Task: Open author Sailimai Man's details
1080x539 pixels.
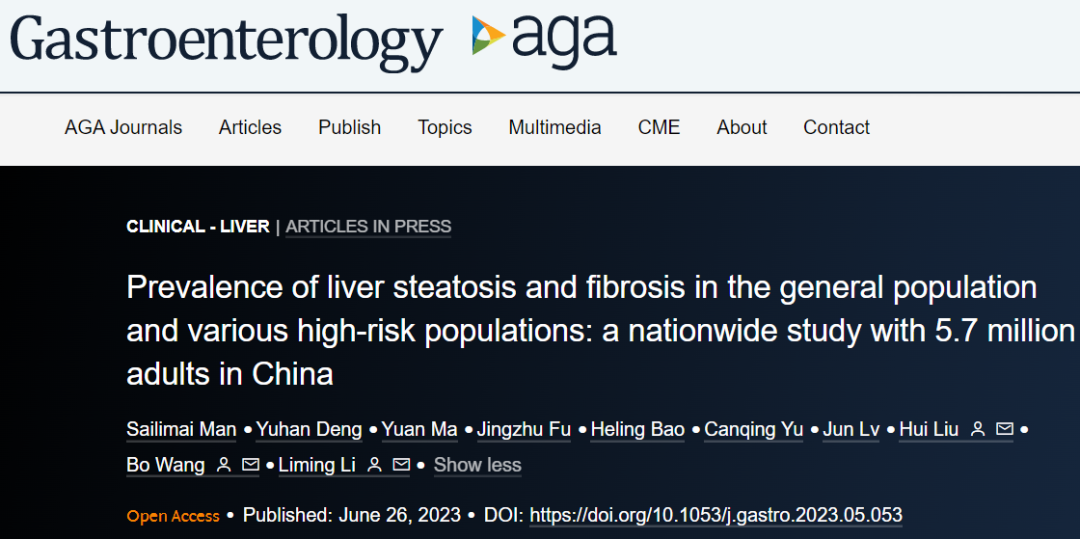Action: point(181,430)
